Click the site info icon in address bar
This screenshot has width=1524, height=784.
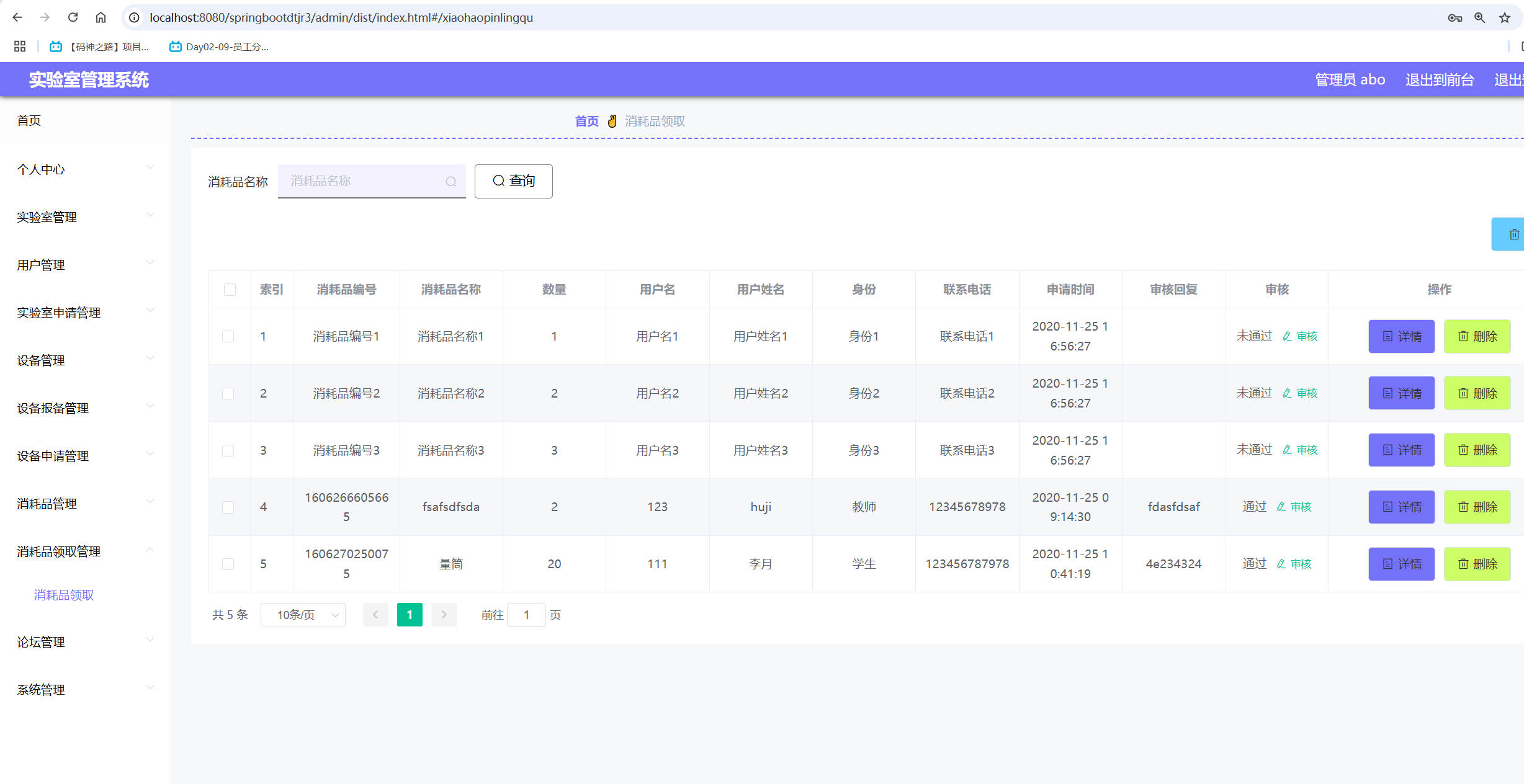[134, 17]
